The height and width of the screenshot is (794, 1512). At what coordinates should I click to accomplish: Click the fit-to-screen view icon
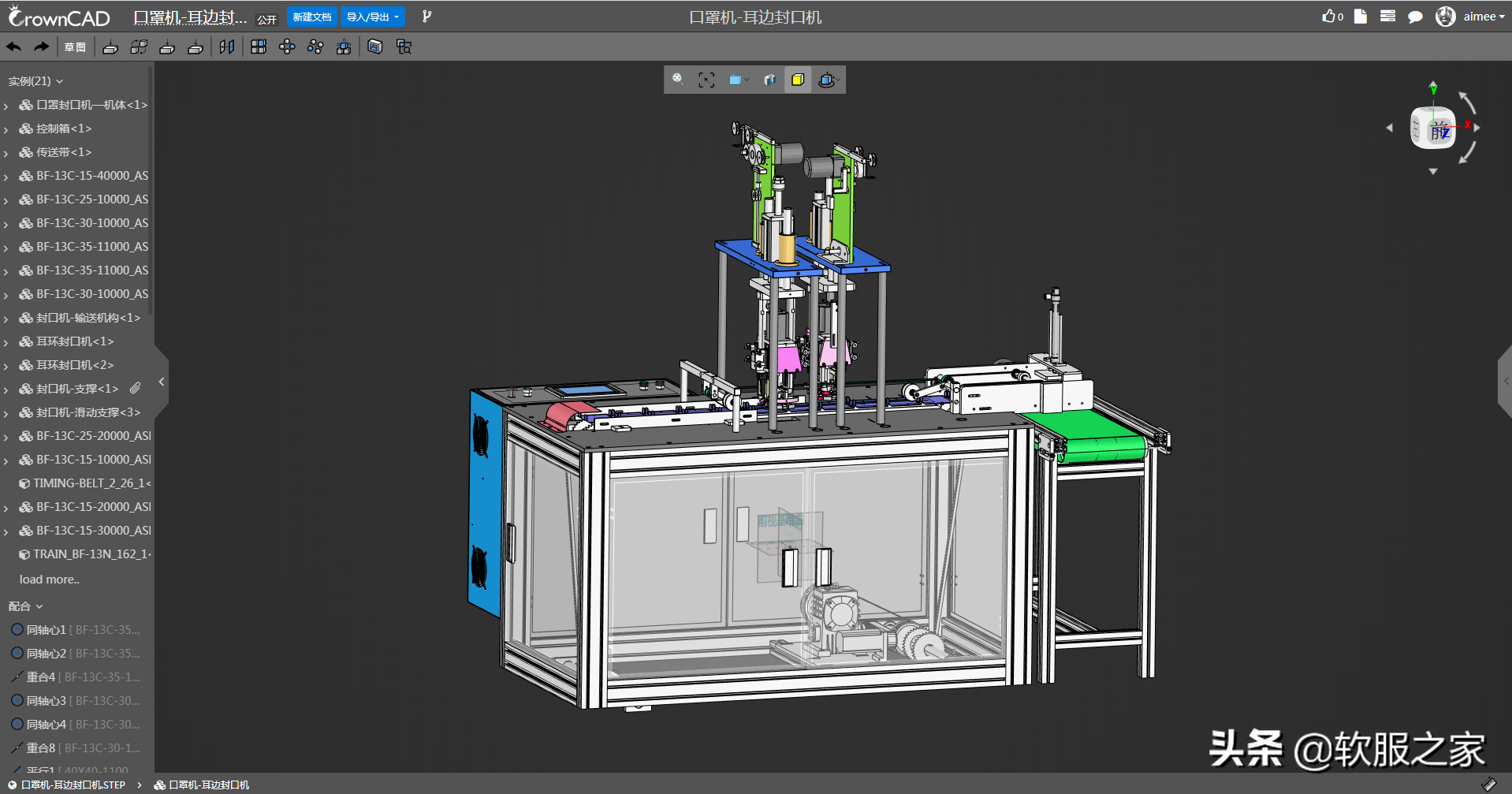click(x=706, y=80)
